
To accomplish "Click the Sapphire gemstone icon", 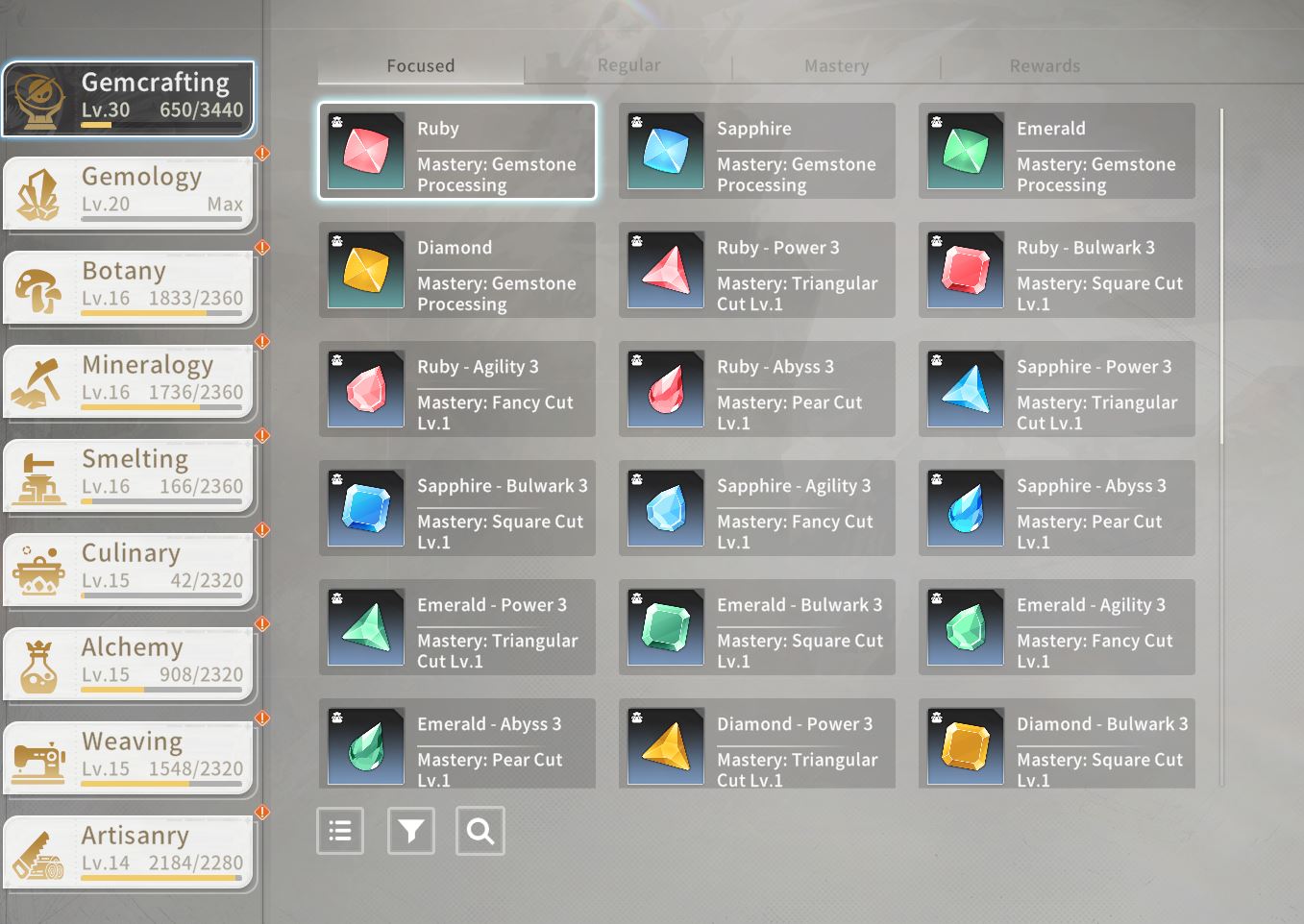I will pos(665,151).
